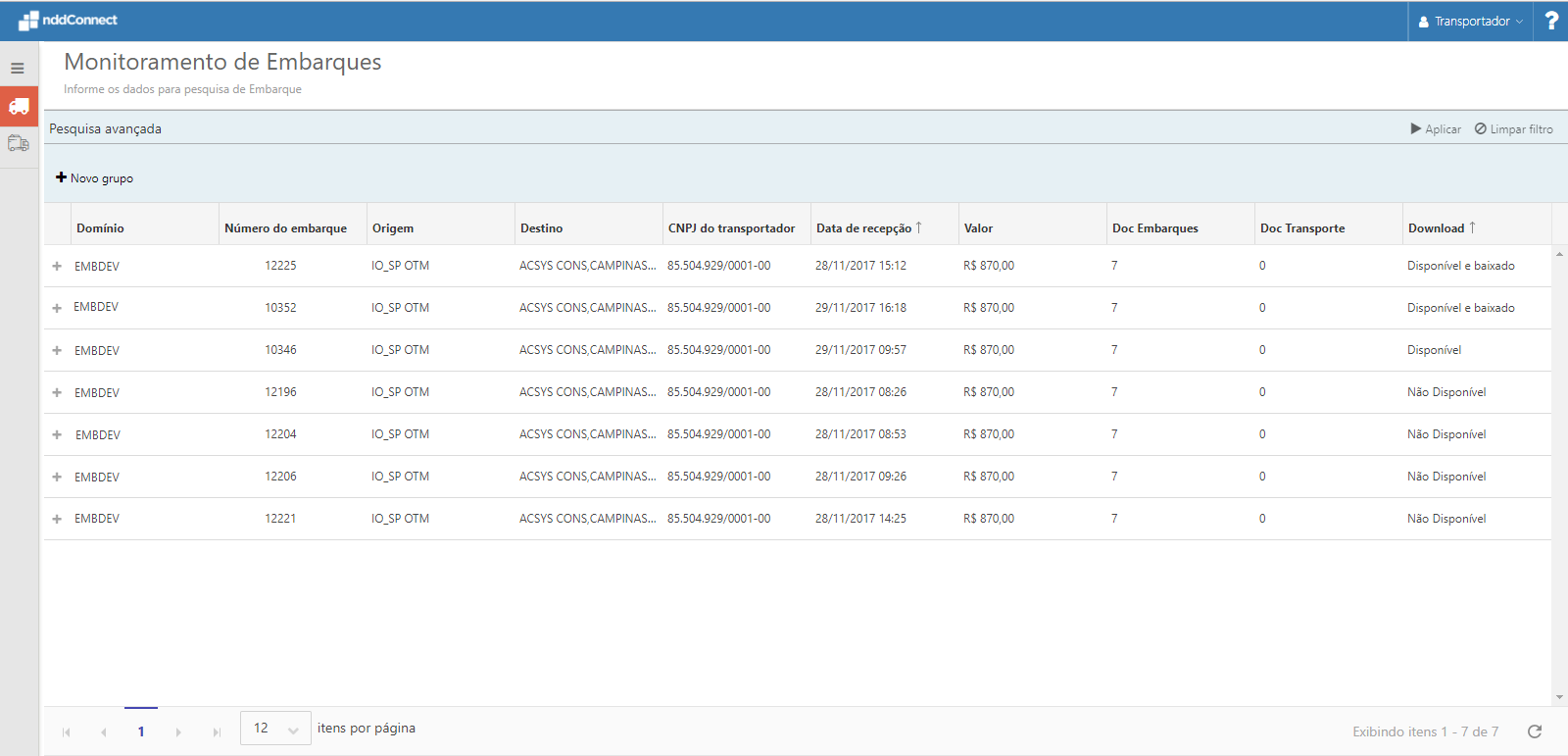
Task: Refresh the table with reload icon
Action: pos(1535,731)
